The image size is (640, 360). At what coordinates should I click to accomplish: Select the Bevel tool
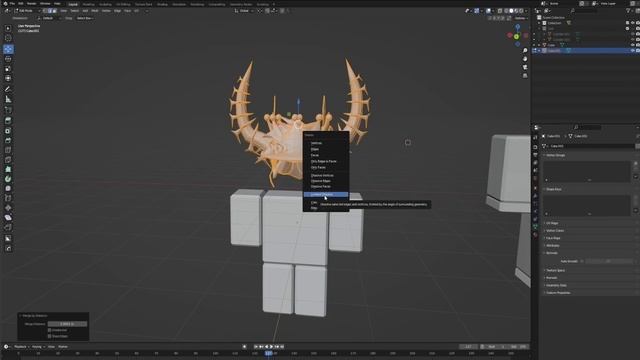(x=8, y=140)
